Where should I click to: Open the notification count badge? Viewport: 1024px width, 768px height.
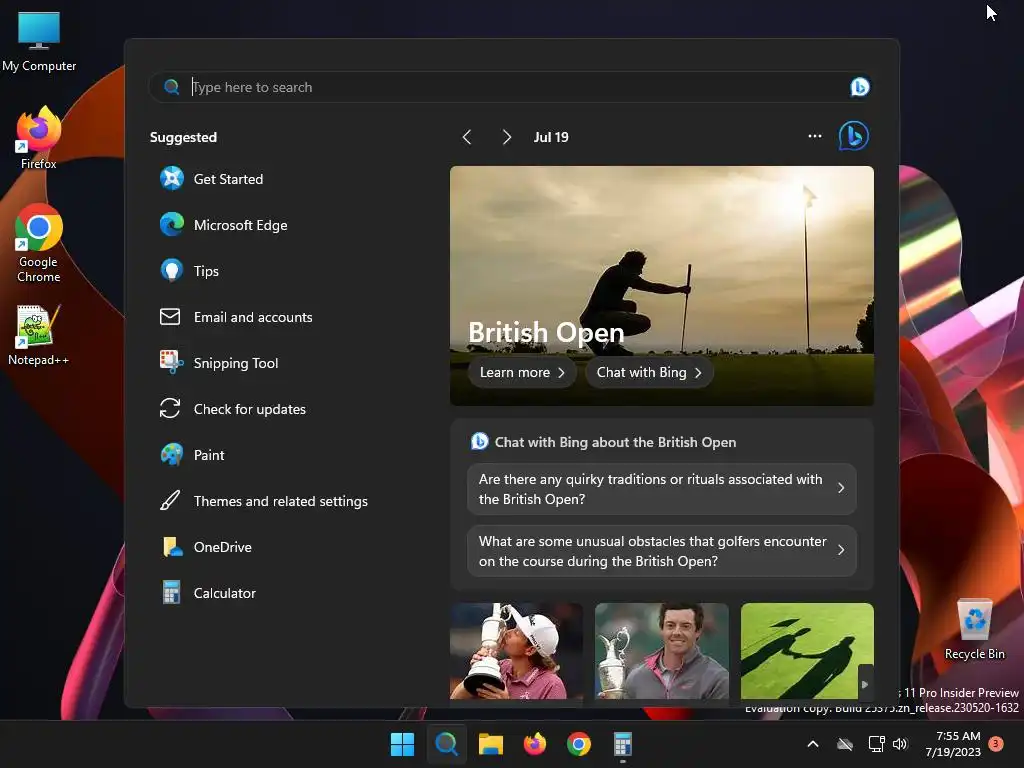pyautogui.click(x=996, y=744)
